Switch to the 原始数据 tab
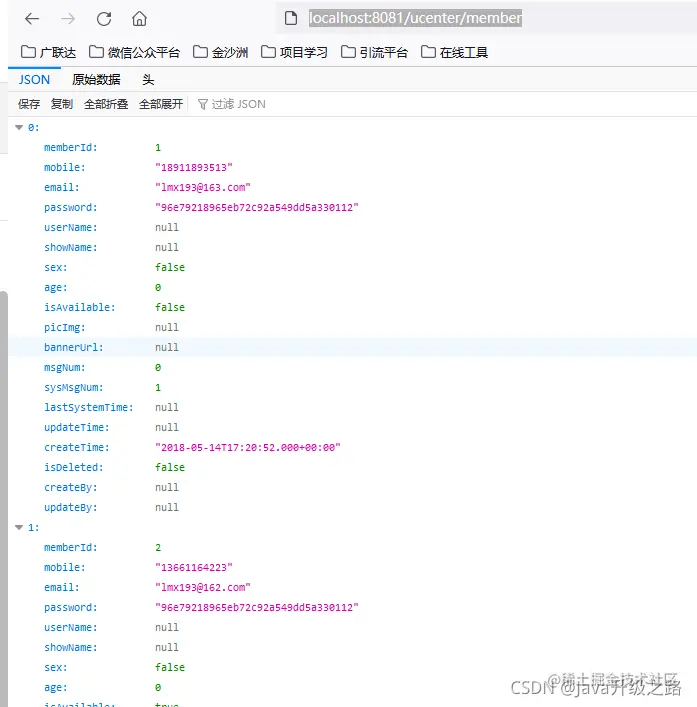Screen dimensions: 697x707 click(x=96, y=80)
